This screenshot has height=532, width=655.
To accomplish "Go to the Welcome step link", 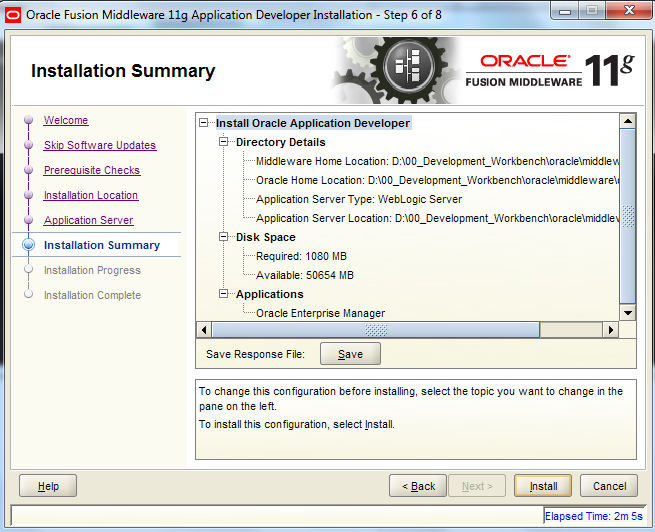I will [66, 121].
